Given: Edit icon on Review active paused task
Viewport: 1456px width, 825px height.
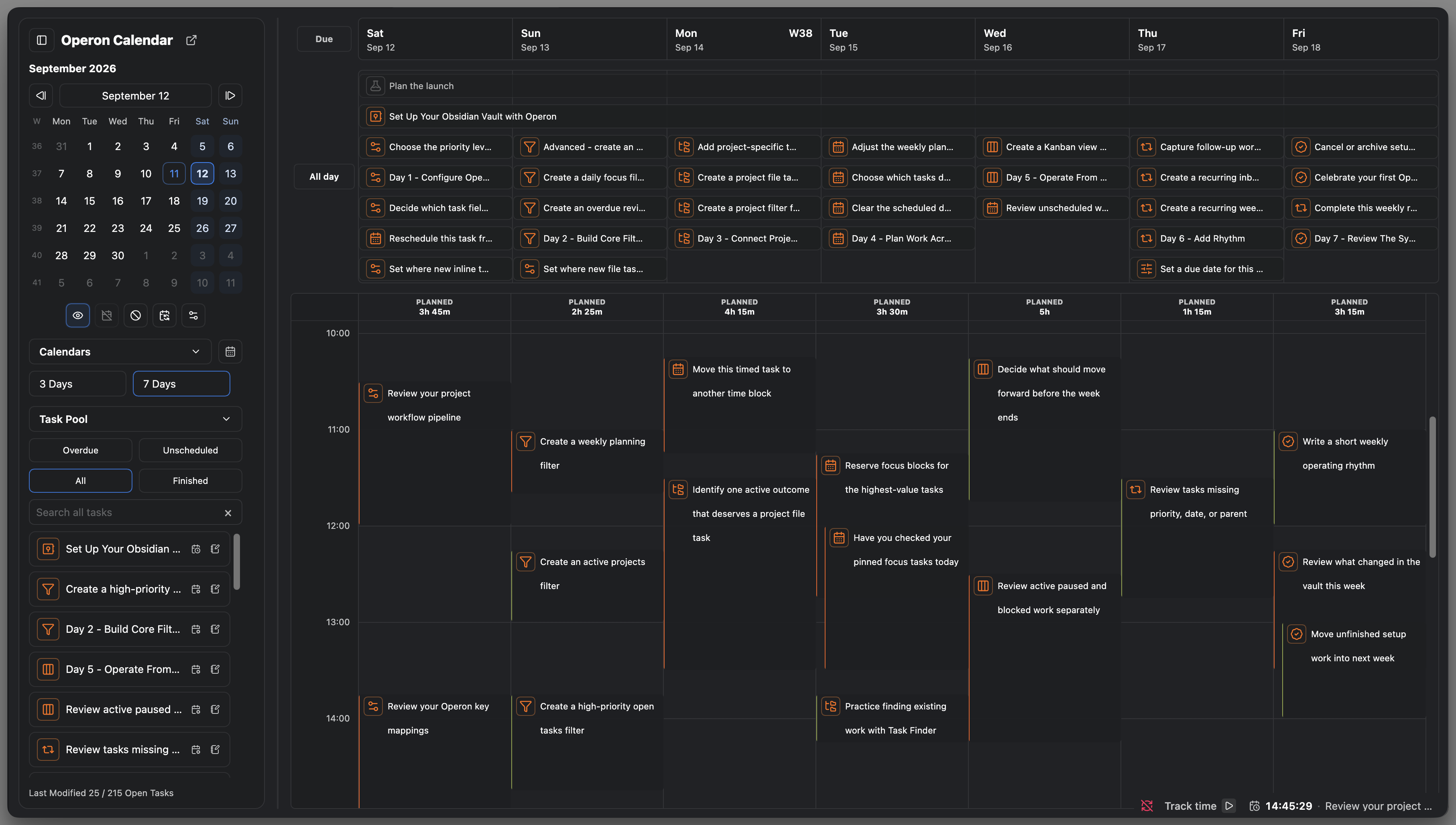Looking at the screenshot, I should click(215, 710).
